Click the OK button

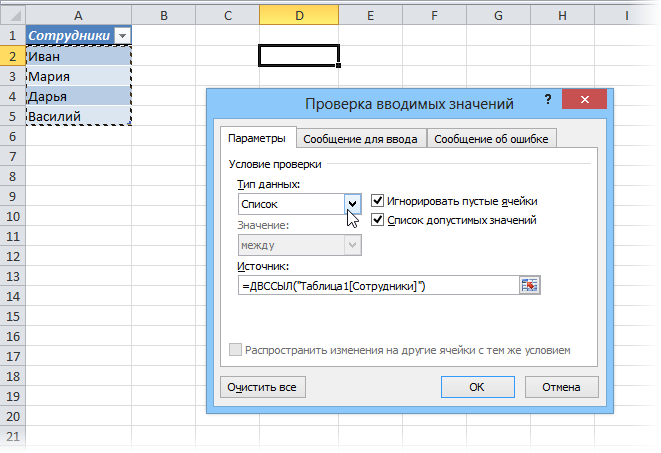pos(478,387)
